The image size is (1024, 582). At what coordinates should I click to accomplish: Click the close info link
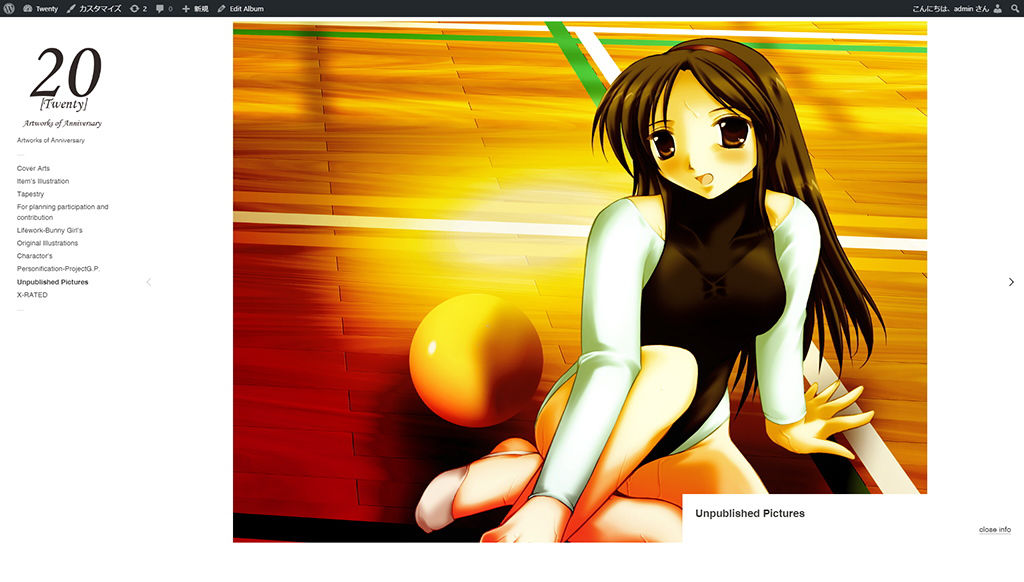click(995, 530)
